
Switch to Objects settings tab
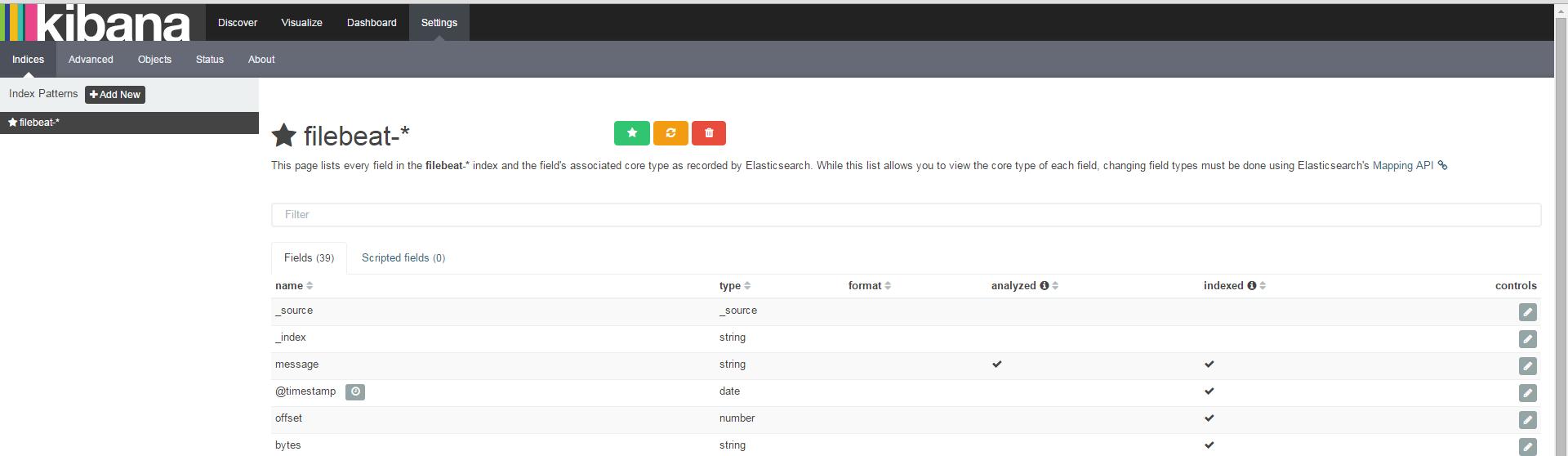tap(154, 60)
